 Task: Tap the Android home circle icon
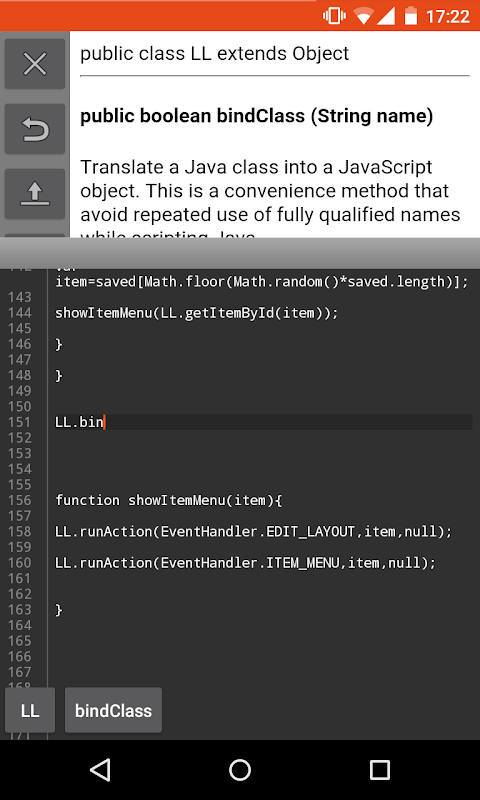pyautogui.click(x=240, y=769)
